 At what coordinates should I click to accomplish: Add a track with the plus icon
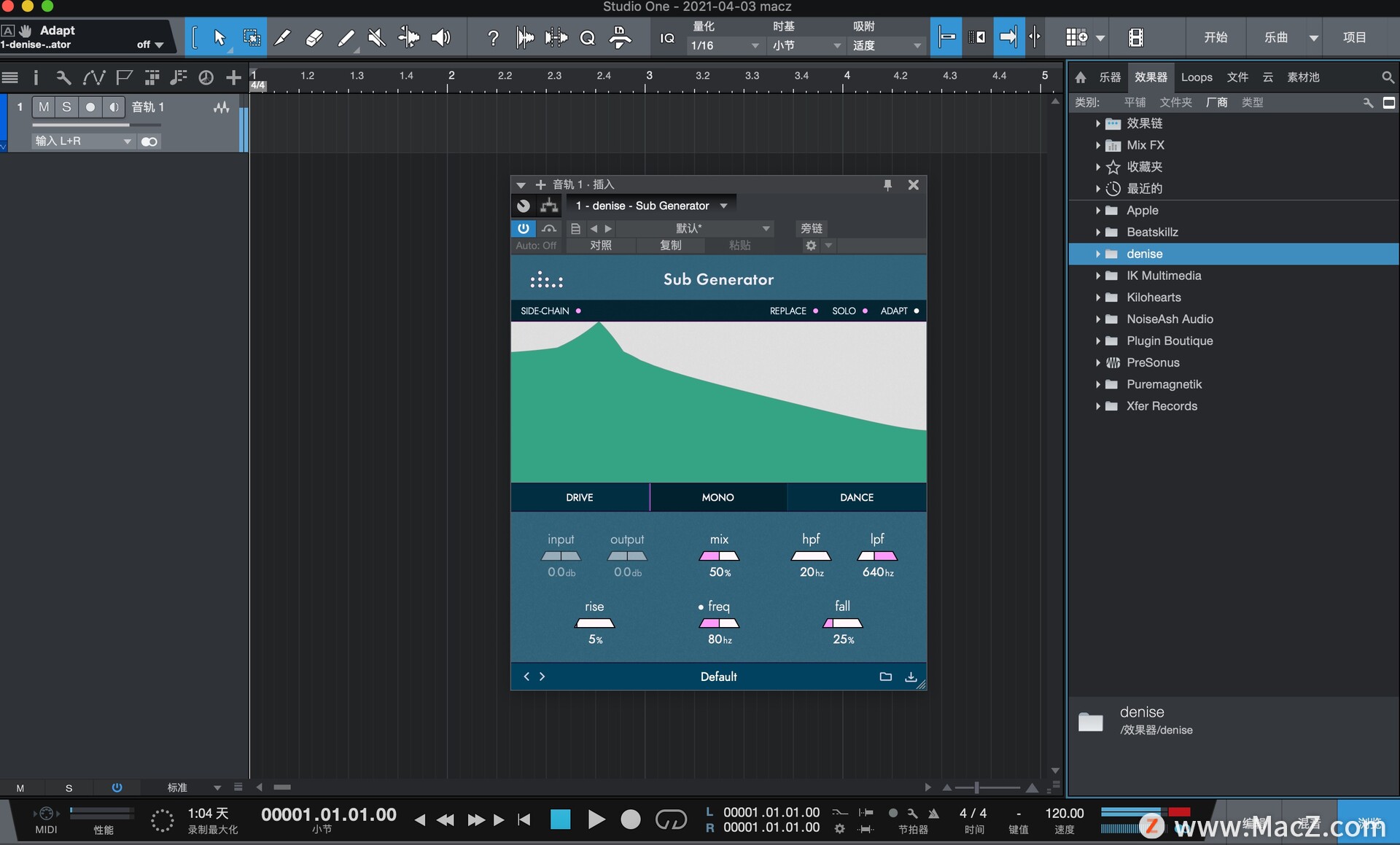point(233,77)
